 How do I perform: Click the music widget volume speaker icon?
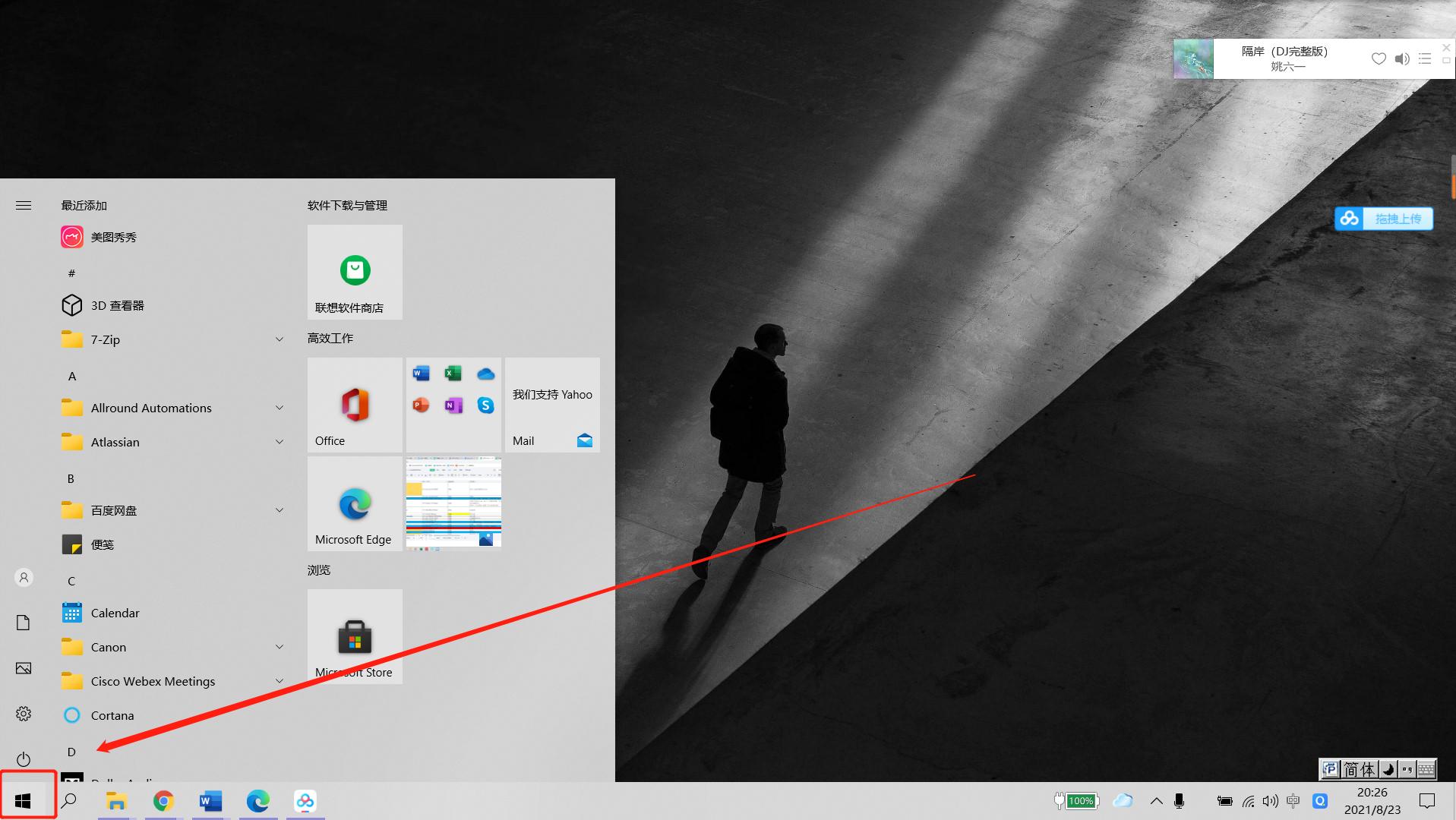coord(1402,58)
